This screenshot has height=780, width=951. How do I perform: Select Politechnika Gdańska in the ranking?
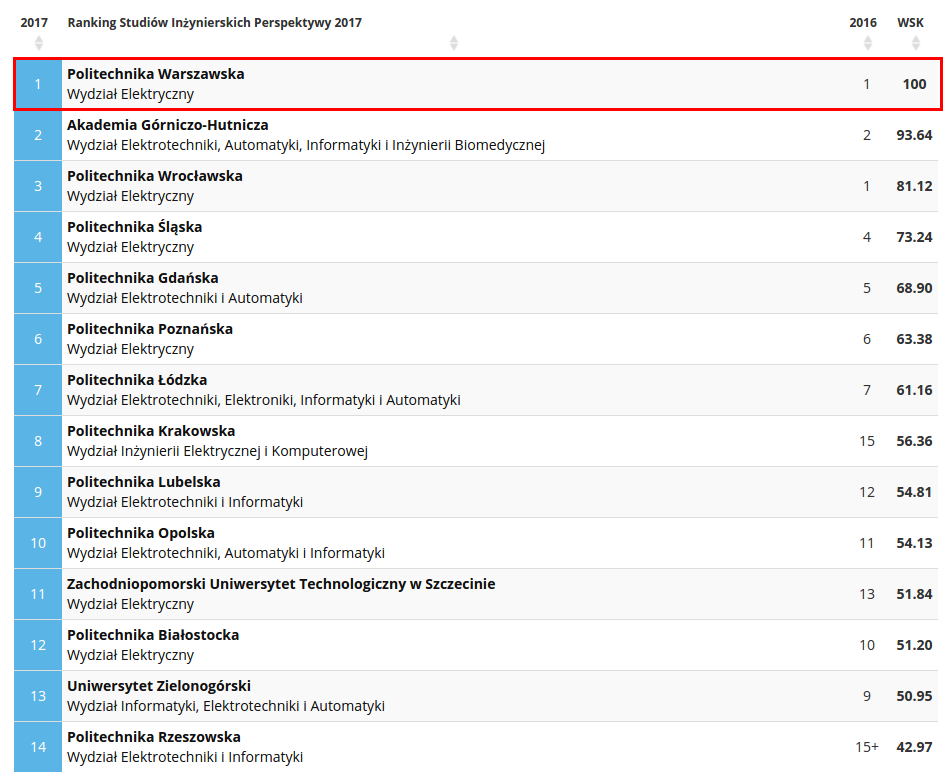tap(143, 278)
